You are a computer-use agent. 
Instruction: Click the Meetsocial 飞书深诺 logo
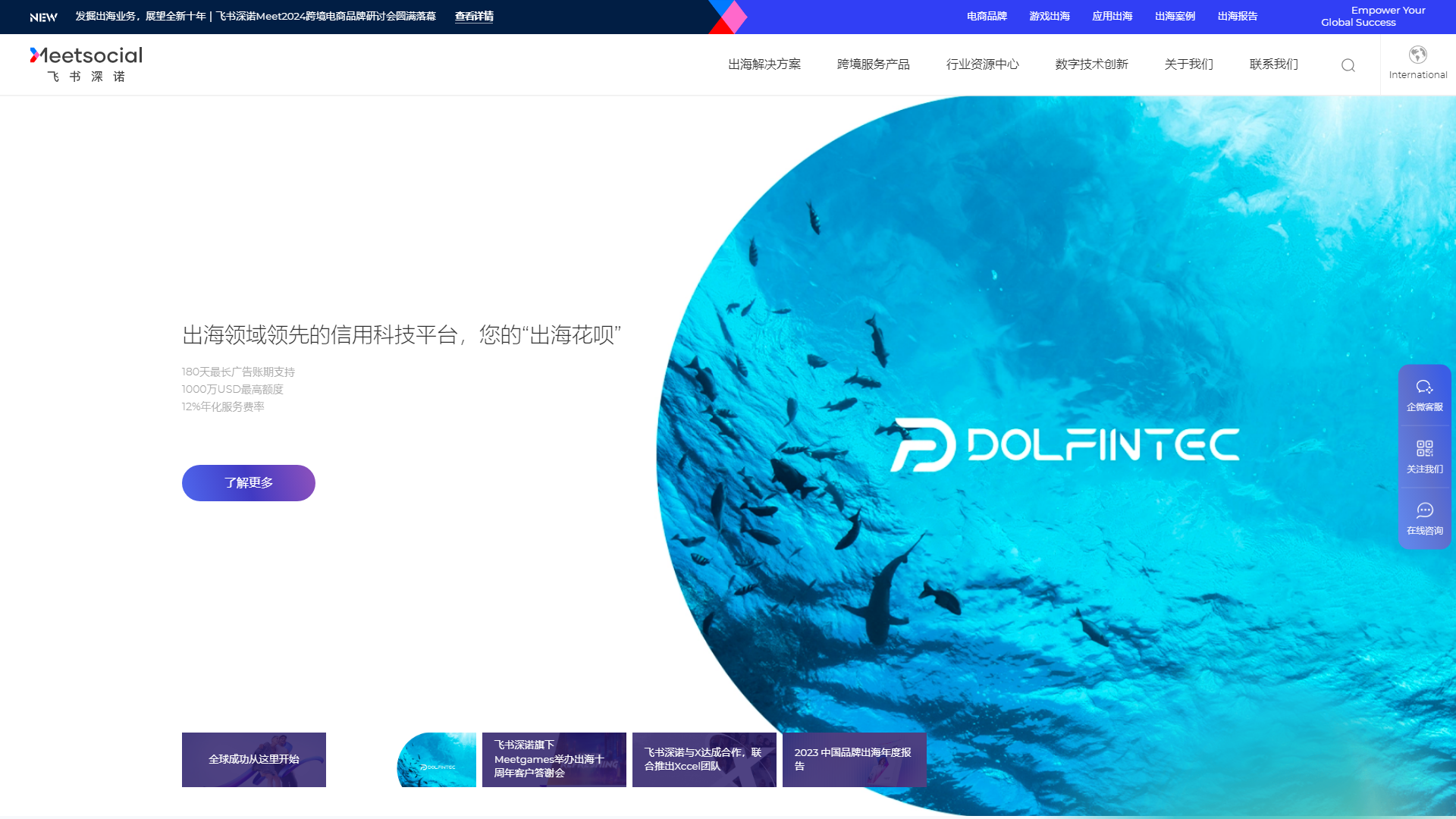86,64
